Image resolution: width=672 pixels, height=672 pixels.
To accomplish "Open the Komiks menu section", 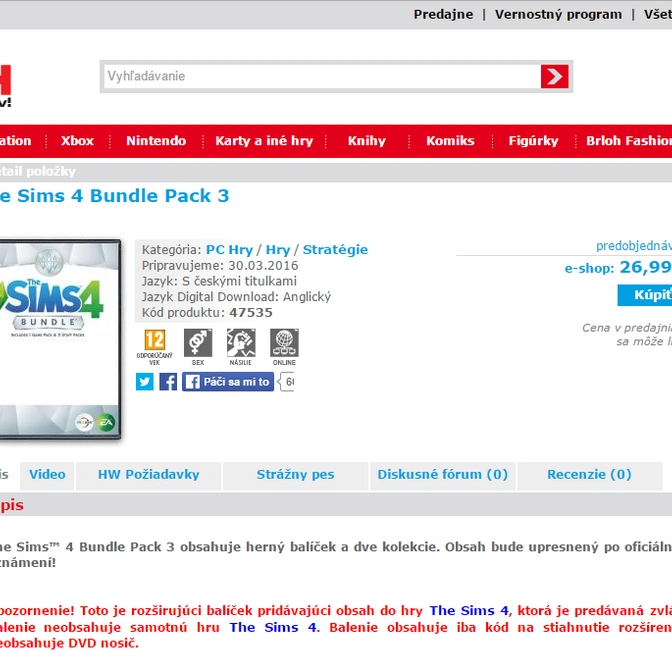I will point(450,141).
